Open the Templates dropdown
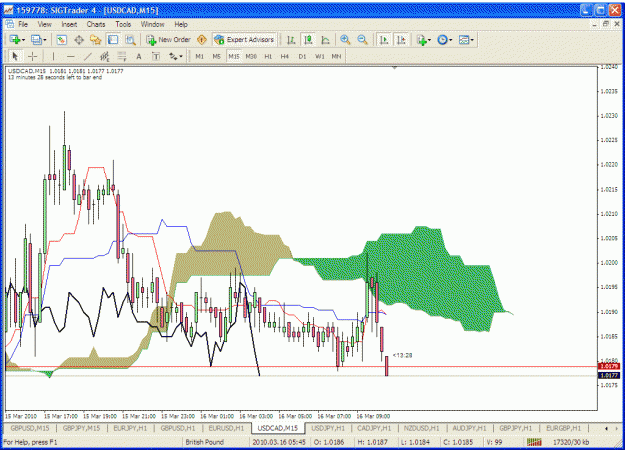Screen dimensions: 625x450 [466, 40]
